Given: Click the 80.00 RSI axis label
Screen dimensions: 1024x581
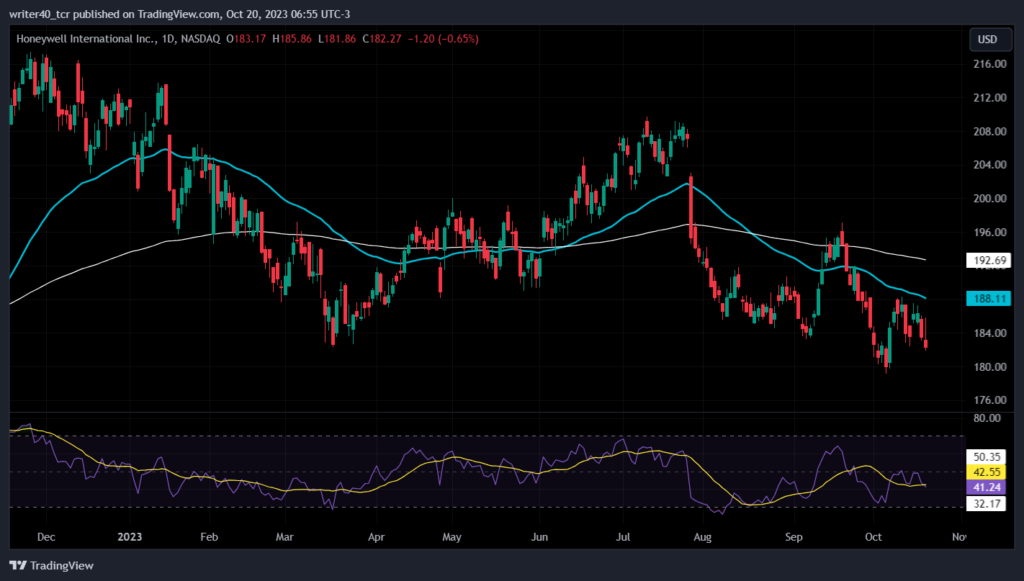Looking at the screenshot, I should pyautogui.click(x=986, y=418).
